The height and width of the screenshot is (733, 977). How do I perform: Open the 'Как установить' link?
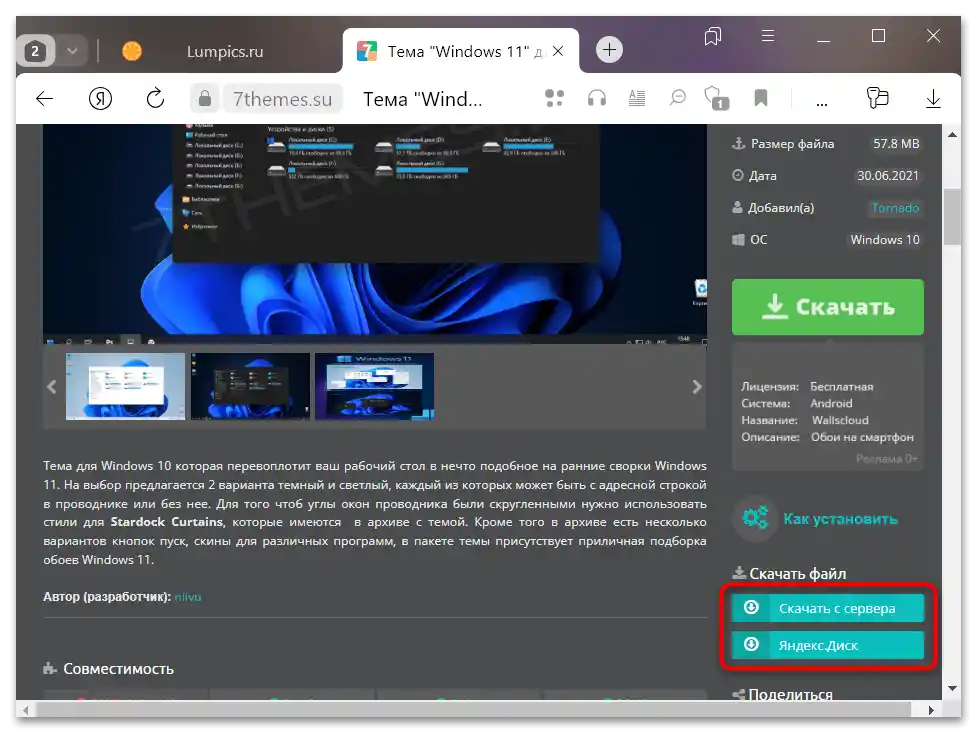coord(840,519)
